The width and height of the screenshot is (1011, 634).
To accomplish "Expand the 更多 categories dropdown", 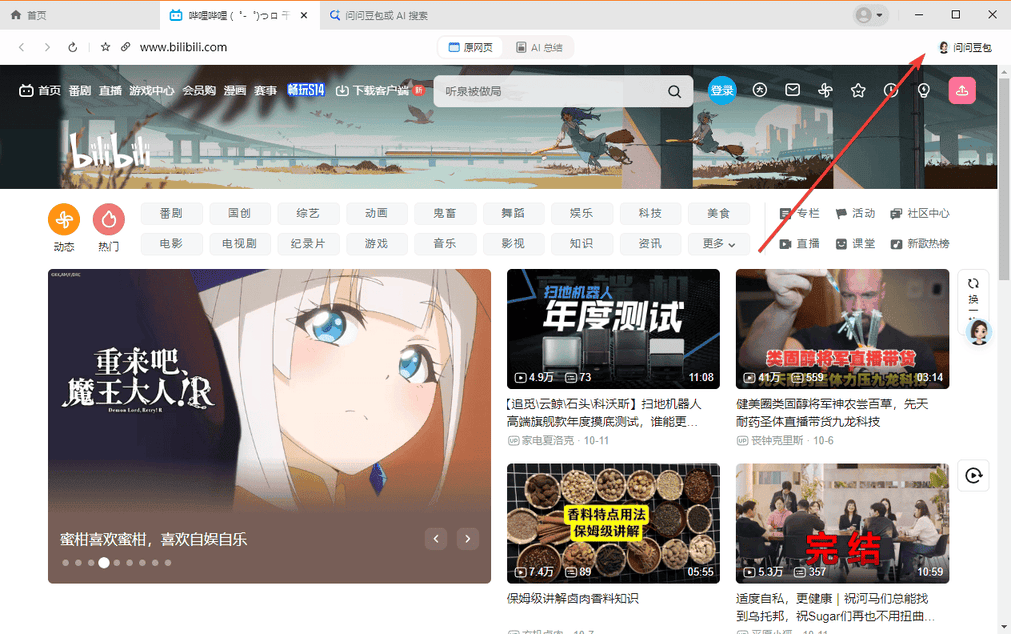I will tap(718, 243).
